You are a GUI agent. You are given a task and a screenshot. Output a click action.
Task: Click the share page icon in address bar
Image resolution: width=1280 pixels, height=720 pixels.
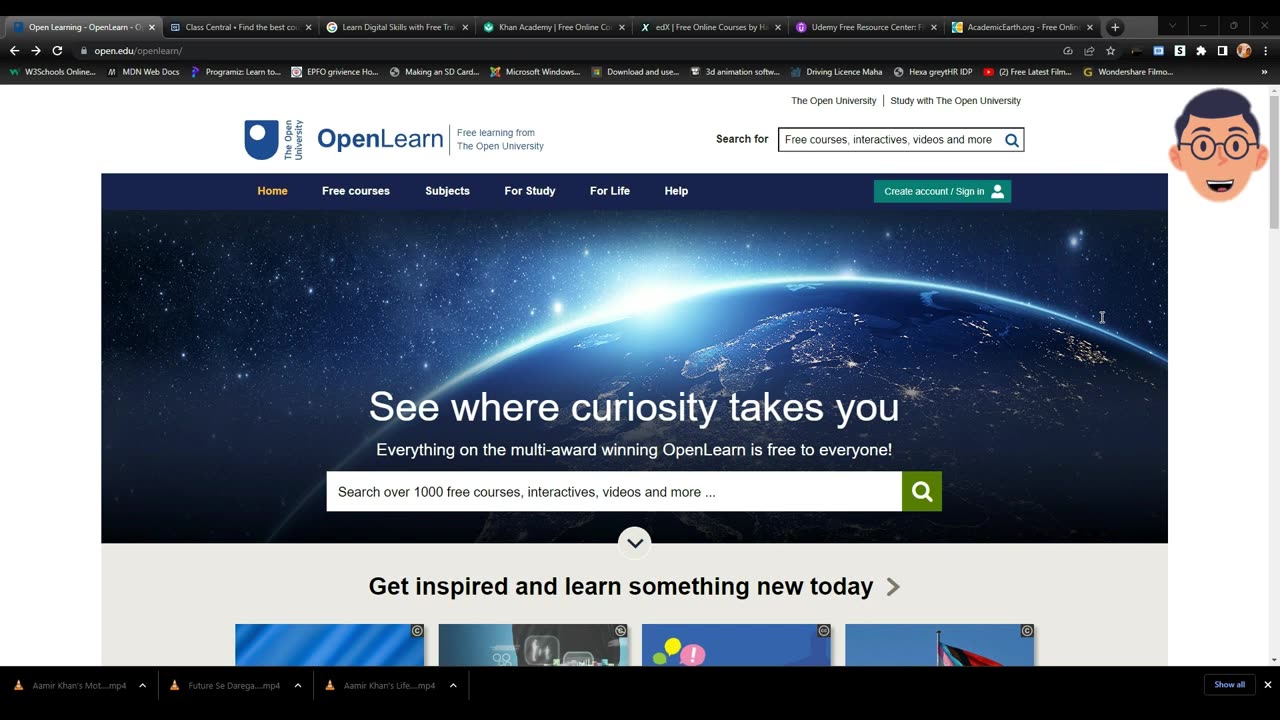(x=1089, y=51)
